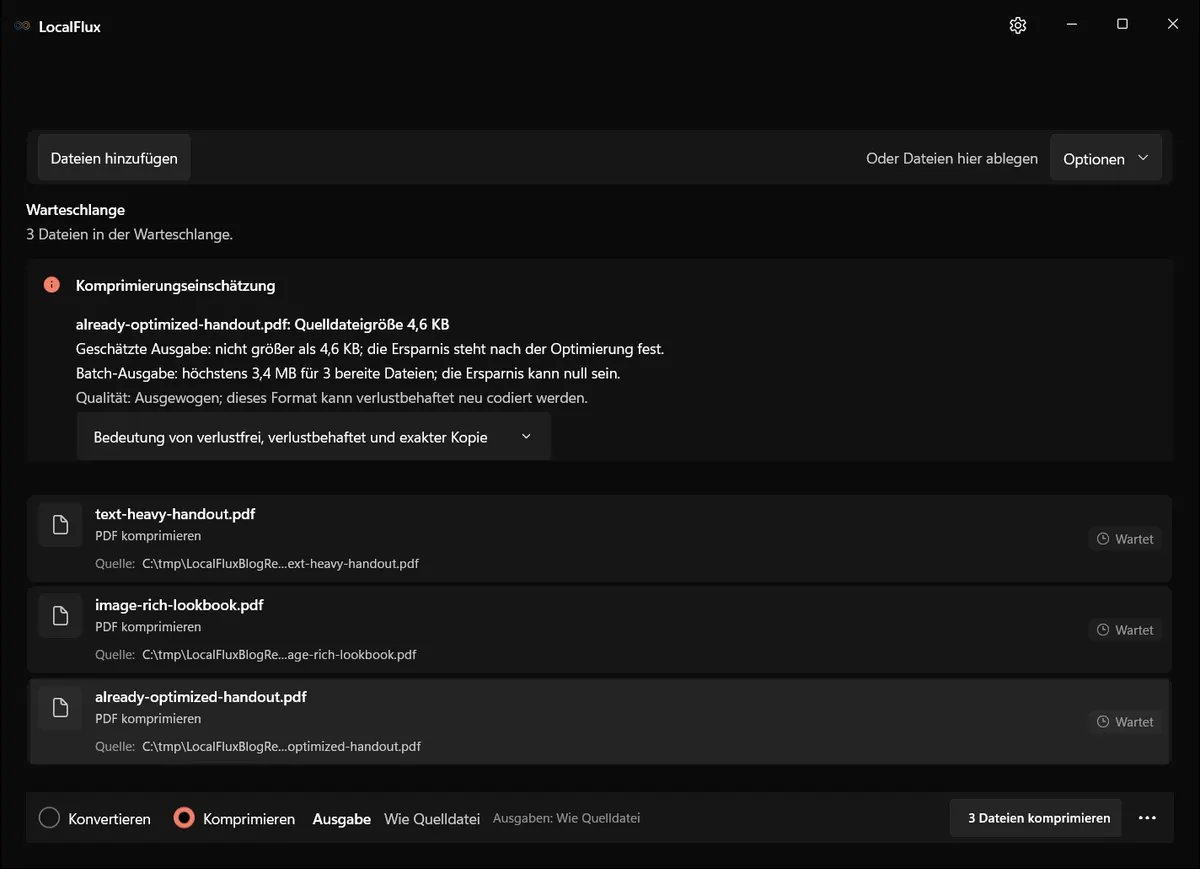Expand Bedeutung von verlustfrei, verlustbehaftet explanation

(x=313, y=437)
